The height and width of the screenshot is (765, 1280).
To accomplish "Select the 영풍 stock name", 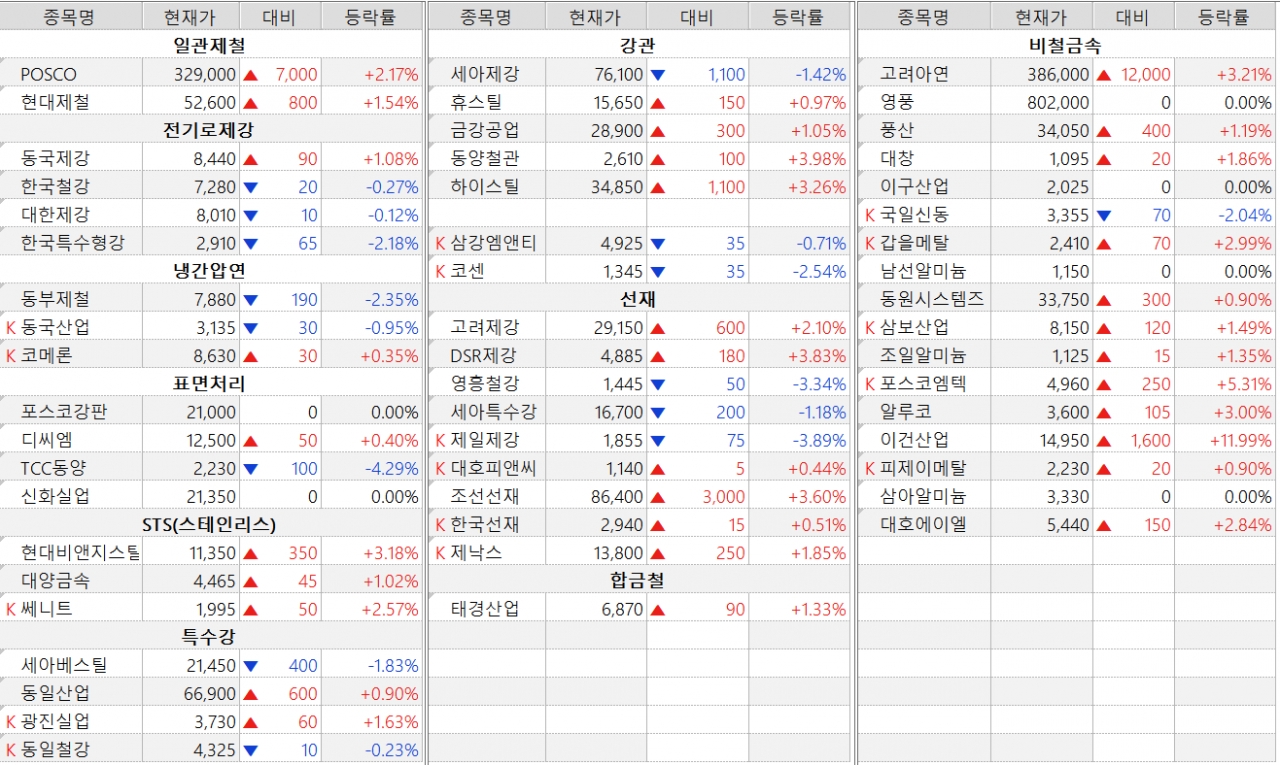I will (x=896, y=102).
